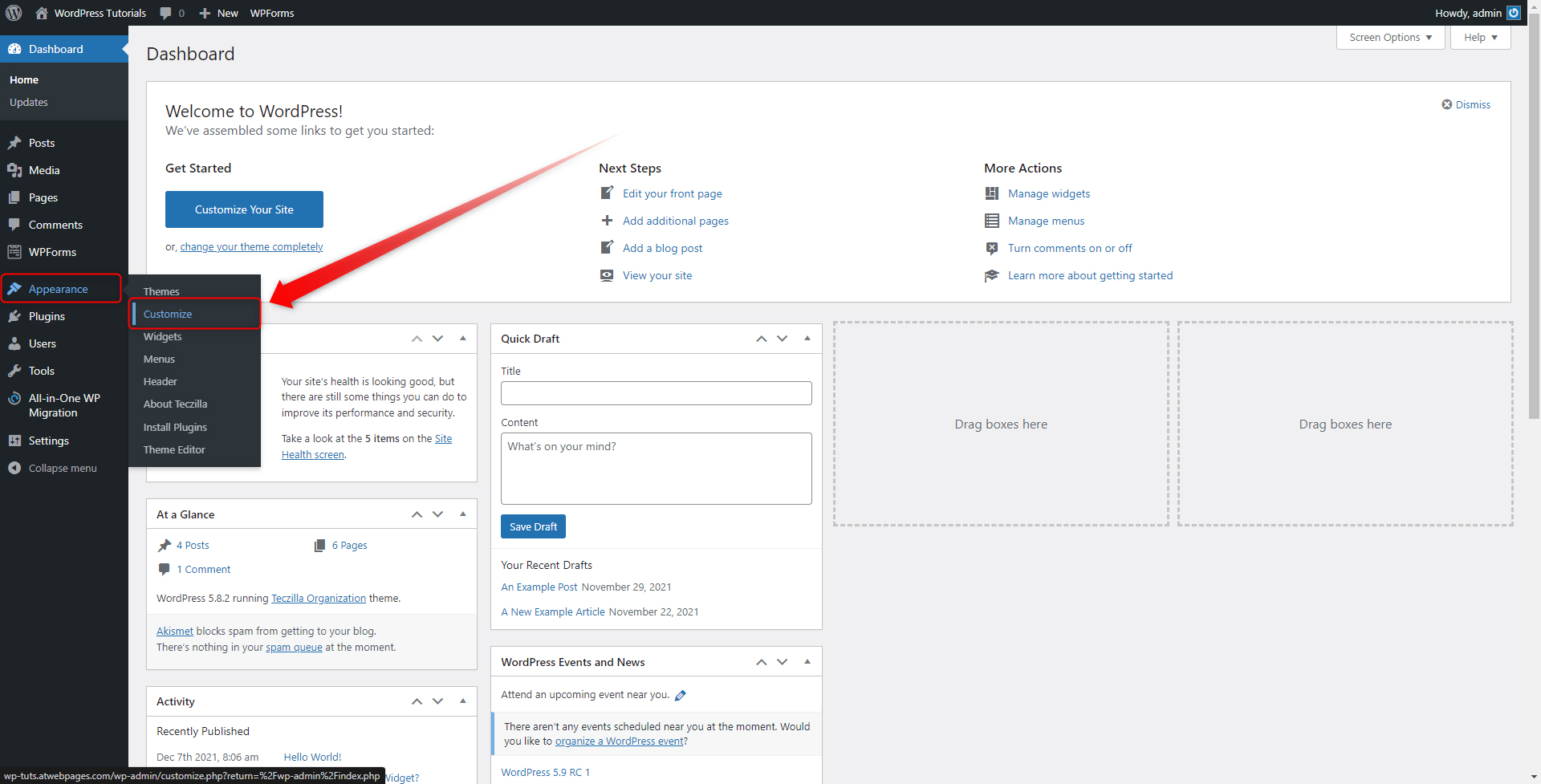
Task: Click the WordPress logo in admin bar
Action: (x=14, y=13)
